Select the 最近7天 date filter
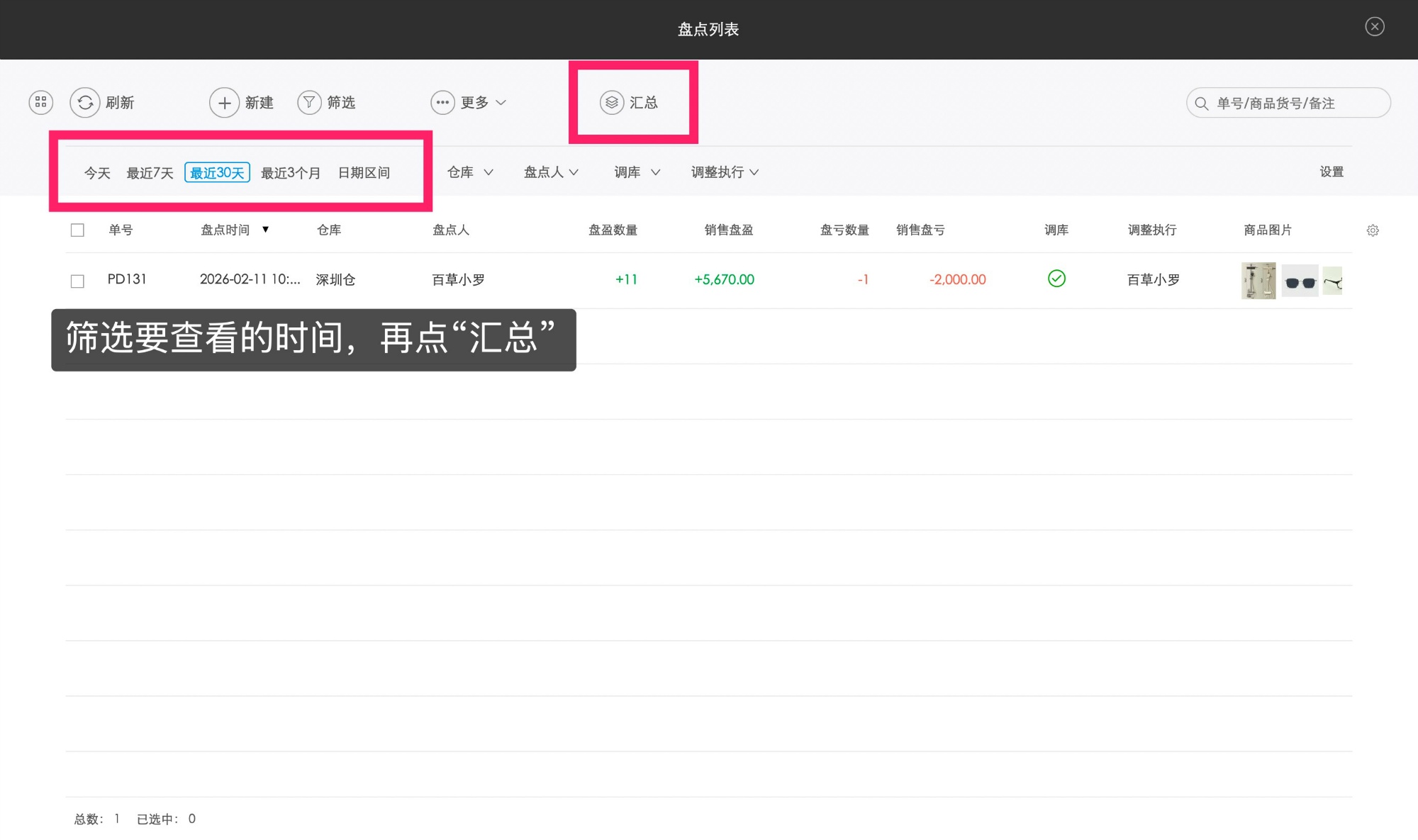The width and height of the screenshot is (1418, 840). point(150,173)
